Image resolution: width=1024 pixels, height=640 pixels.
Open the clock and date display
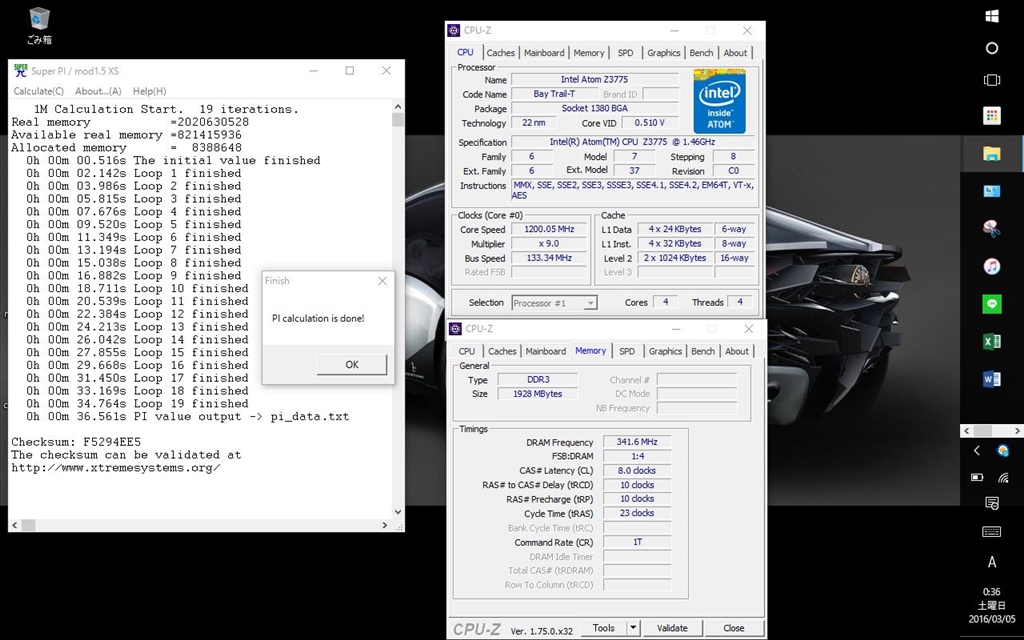pos(992,605)
